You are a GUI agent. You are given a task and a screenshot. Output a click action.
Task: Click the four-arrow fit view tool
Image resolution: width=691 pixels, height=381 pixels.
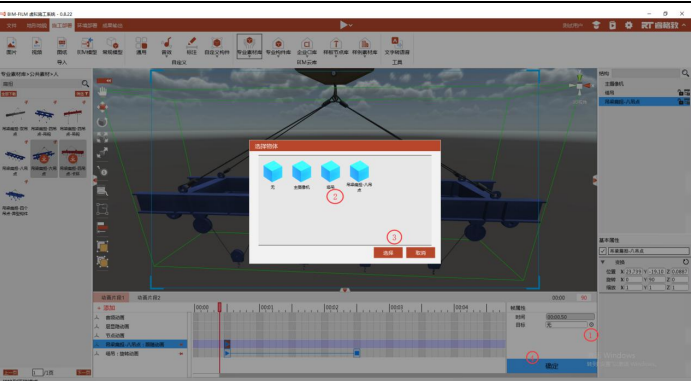102,137
